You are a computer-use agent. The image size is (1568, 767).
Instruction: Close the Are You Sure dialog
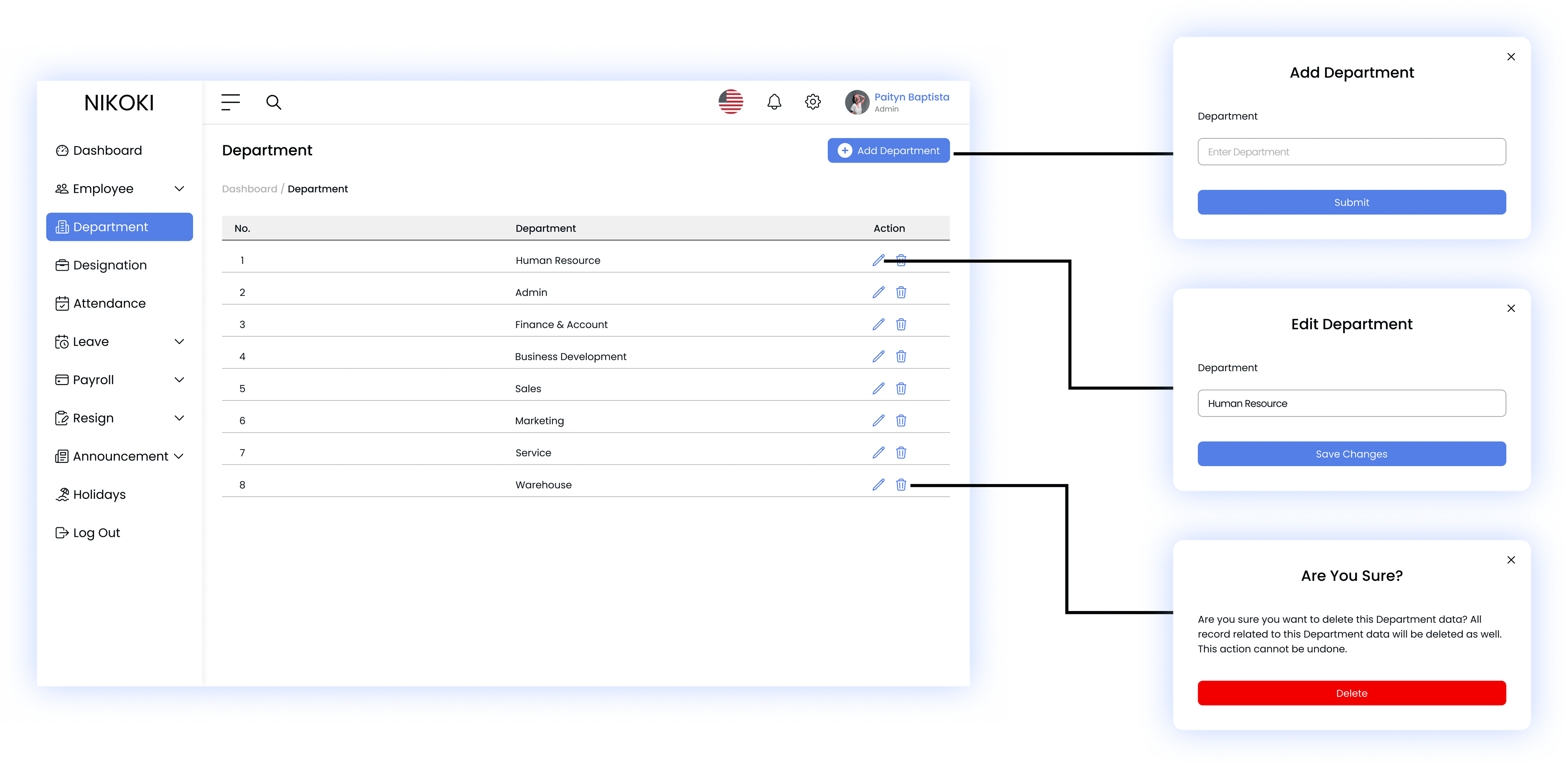(x=1511, y=560)
